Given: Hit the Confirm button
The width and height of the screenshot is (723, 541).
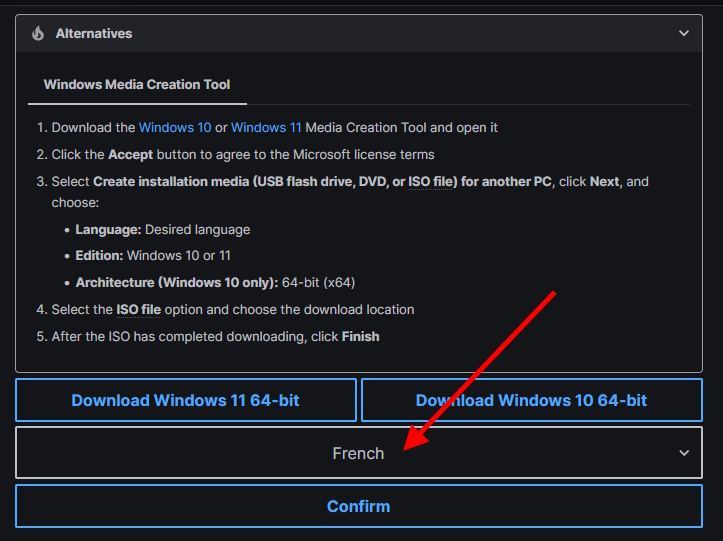Looking at the screenshot, I should tap(358, 506).
